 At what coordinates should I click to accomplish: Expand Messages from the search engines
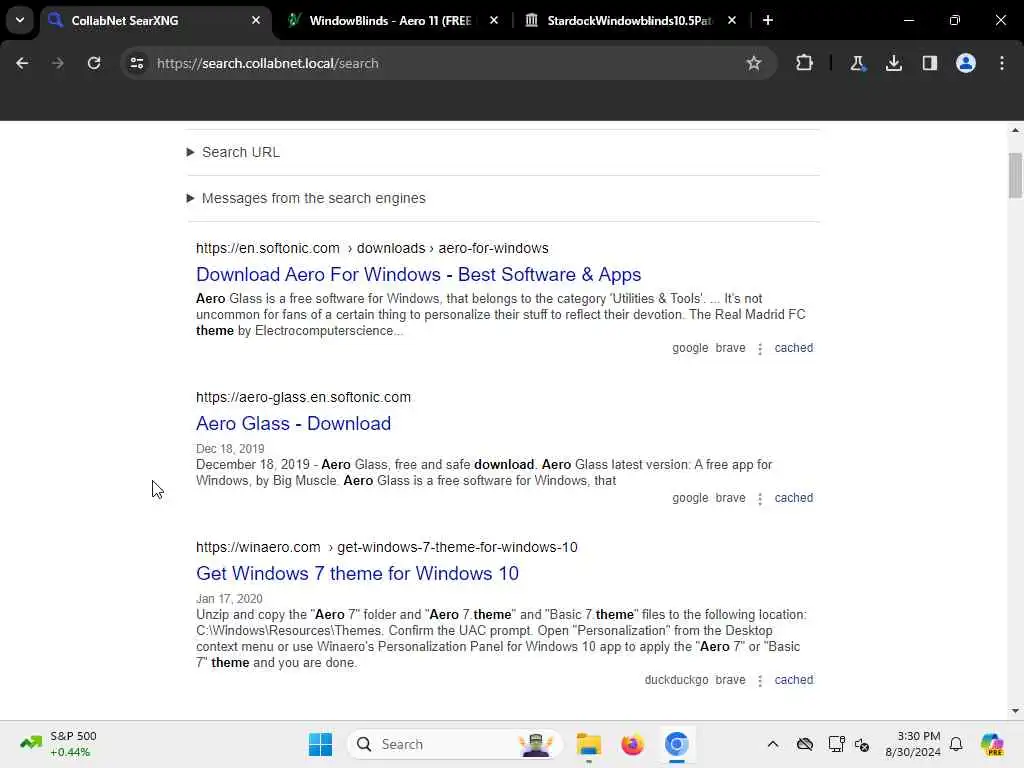pos(306,198)
